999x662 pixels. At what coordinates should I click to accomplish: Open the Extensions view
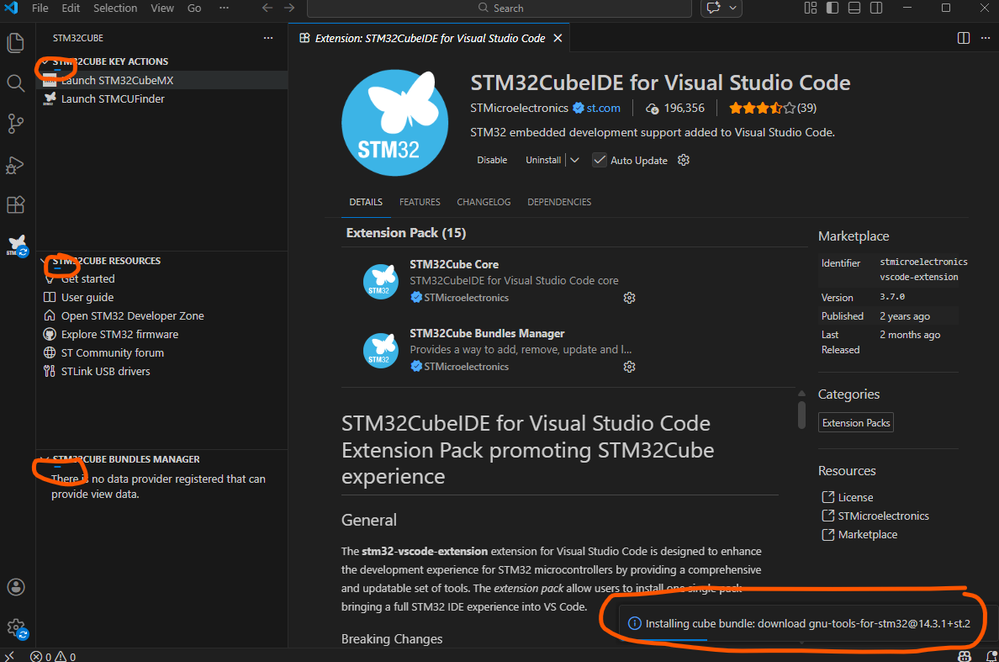click(x=16, y=205)
